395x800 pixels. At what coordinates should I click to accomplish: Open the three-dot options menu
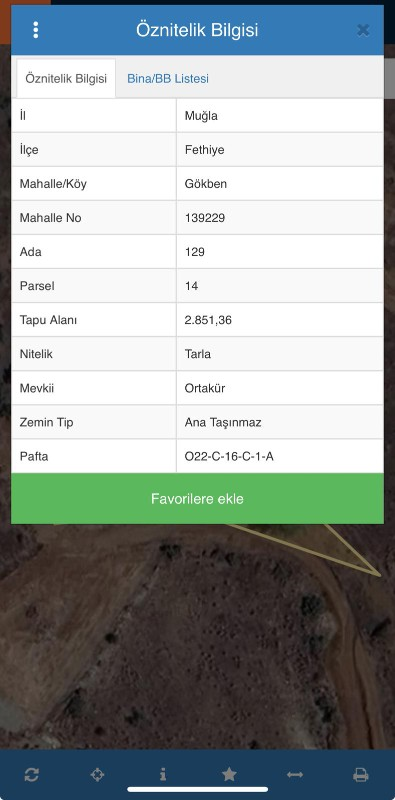pyautogui.click(x=35, y=30)
